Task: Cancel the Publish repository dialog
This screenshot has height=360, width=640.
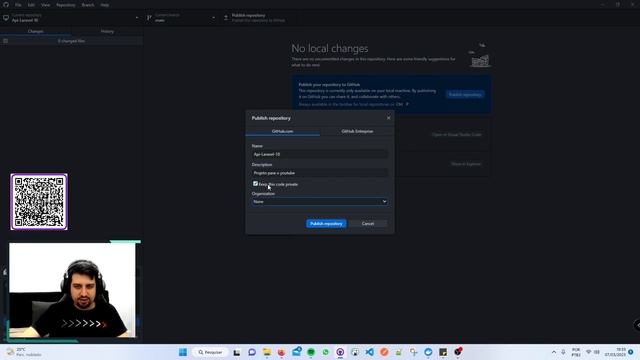Action: pyautogui.click(x=368, y=224)
